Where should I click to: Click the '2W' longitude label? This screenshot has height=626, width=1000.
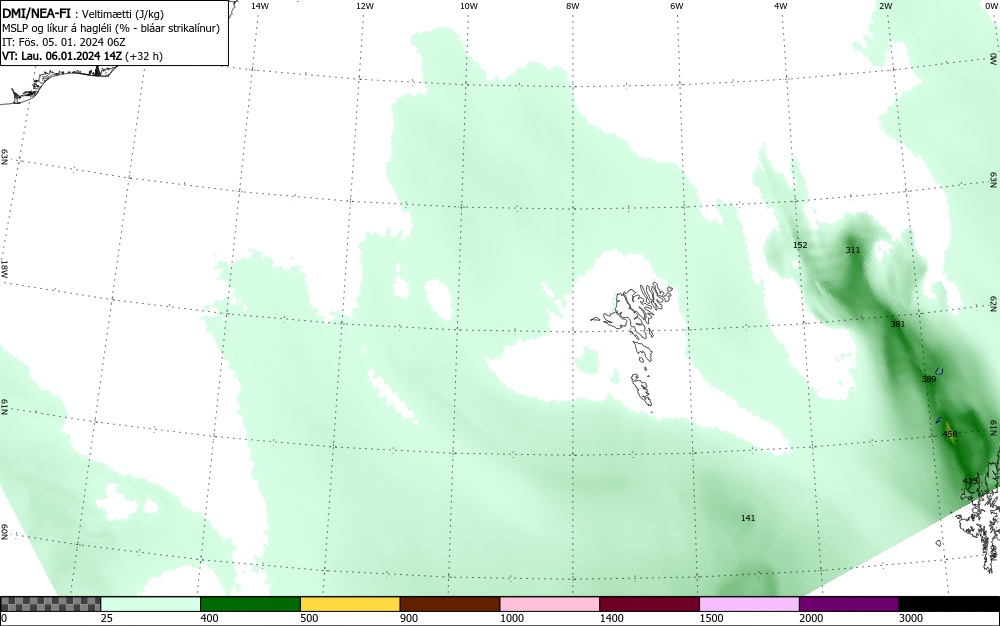[885, 6]
